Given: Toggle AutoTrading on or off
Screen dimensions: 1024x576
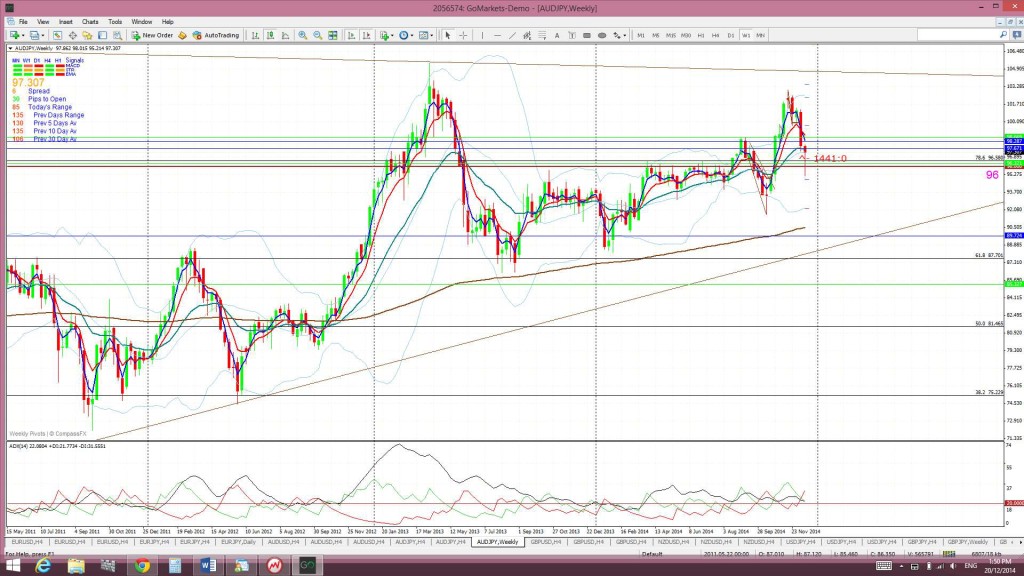Looking at the screenshot, I should [x=216, y=35].
